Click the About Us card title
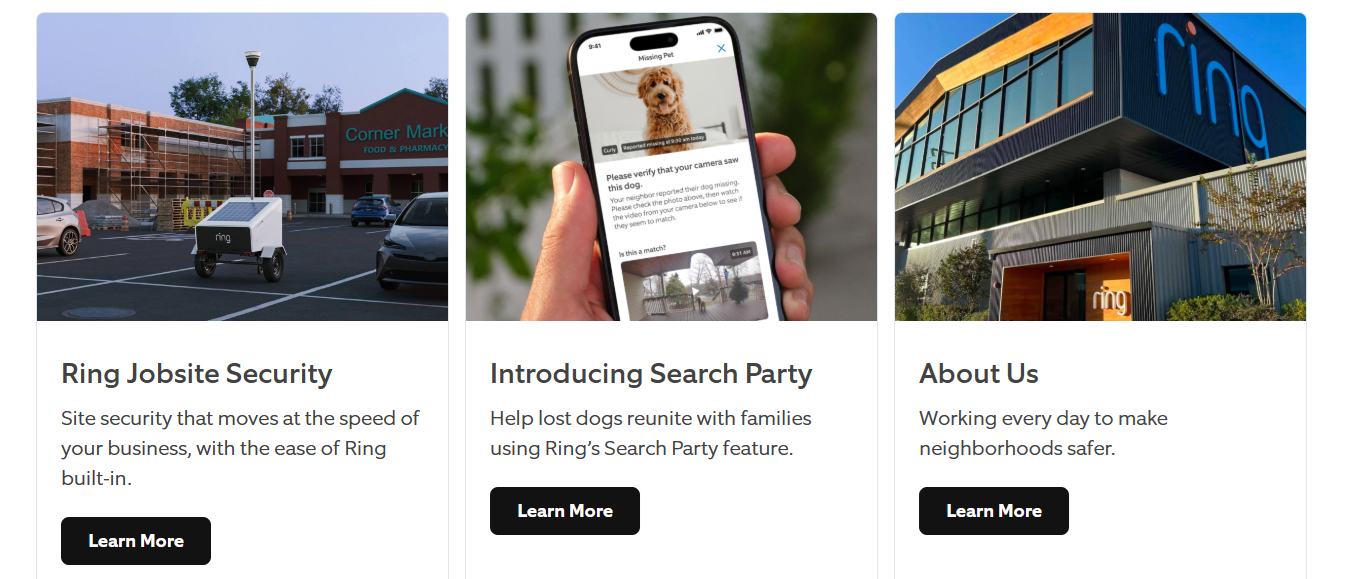Viewport: 1345px width, 579px height. click(979, 374)
